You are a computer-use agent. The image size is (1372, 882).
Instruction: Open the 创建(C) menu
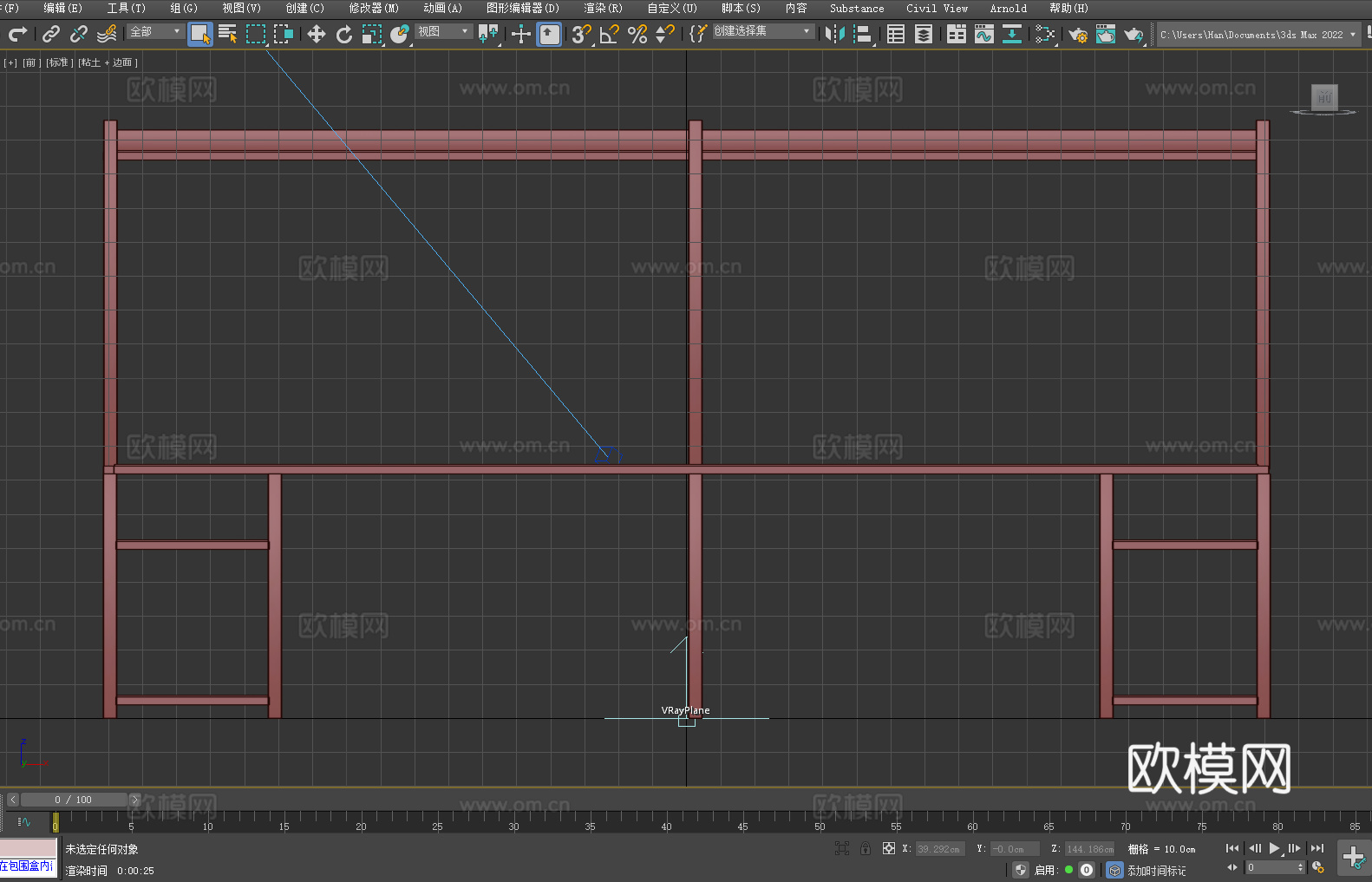coord(304,8)
